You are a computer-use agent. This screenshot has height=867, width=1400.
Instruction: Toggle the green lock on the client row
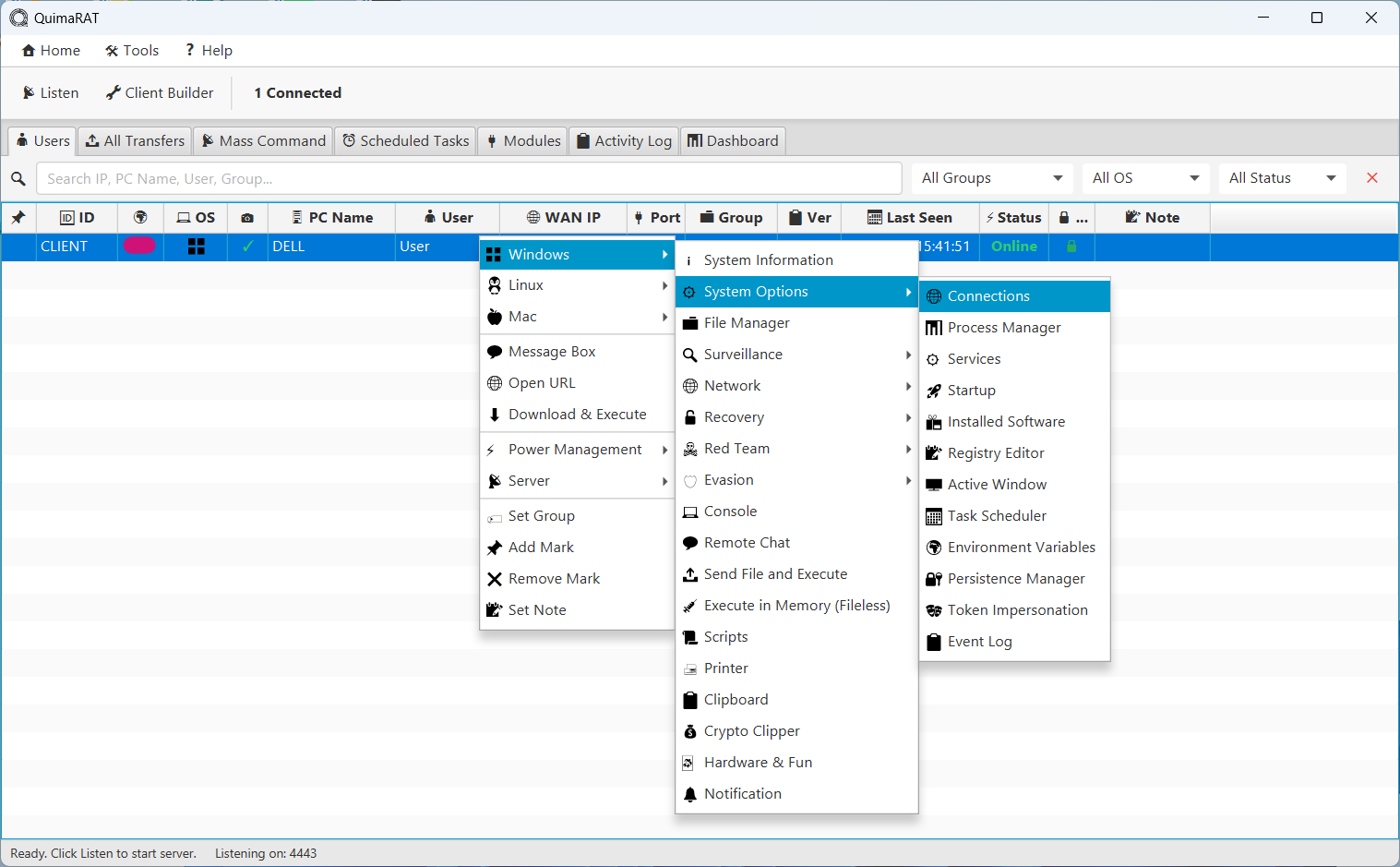click(1071, 247)
